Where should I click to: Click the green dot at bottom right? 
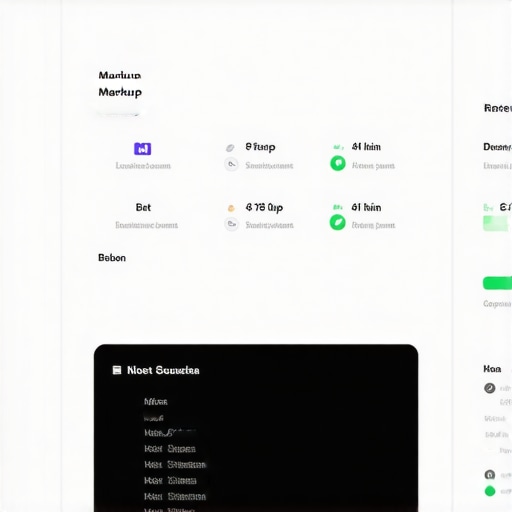490,491
